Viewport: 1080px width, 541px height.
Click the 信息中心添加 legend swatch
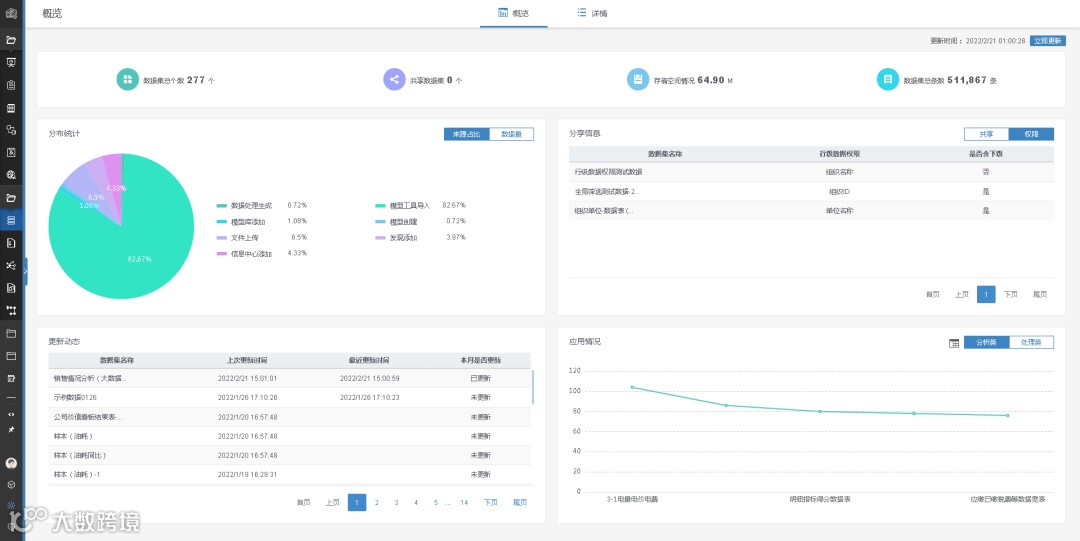pyautogui.click(x=222, y=254)
